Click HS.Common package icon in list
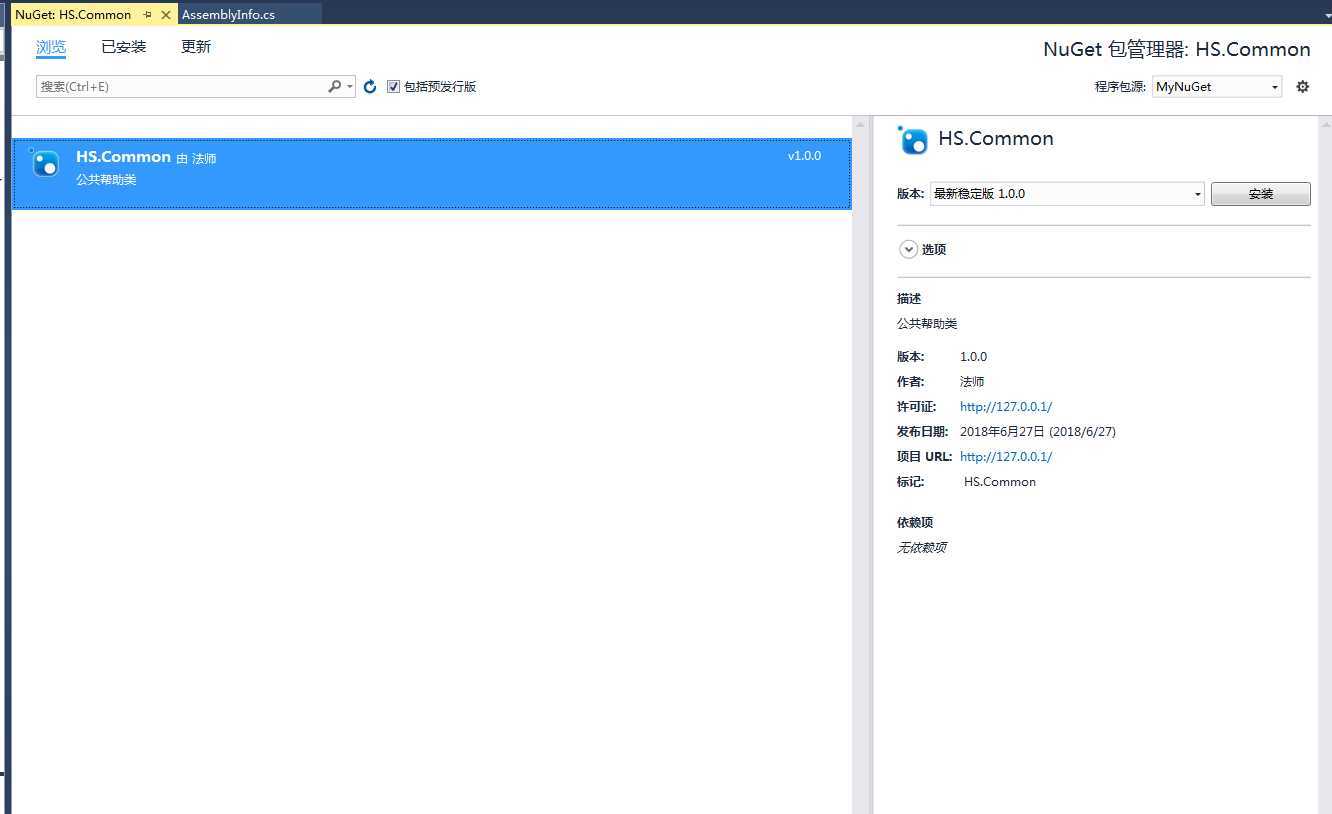 click(x=45, y=163)
